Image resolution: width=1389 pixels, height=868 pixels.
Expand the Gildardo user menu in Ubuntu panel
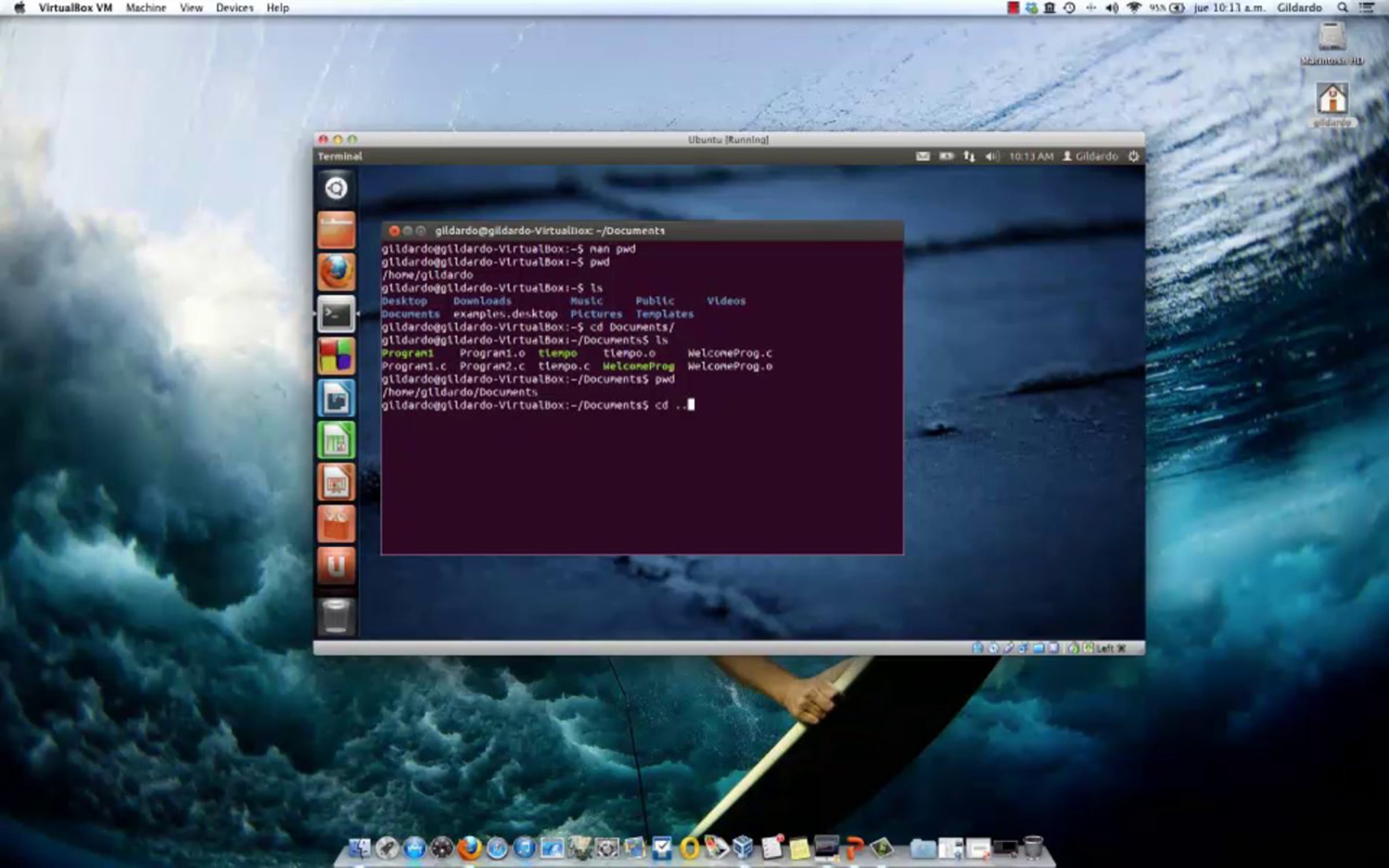point(1090,156)
